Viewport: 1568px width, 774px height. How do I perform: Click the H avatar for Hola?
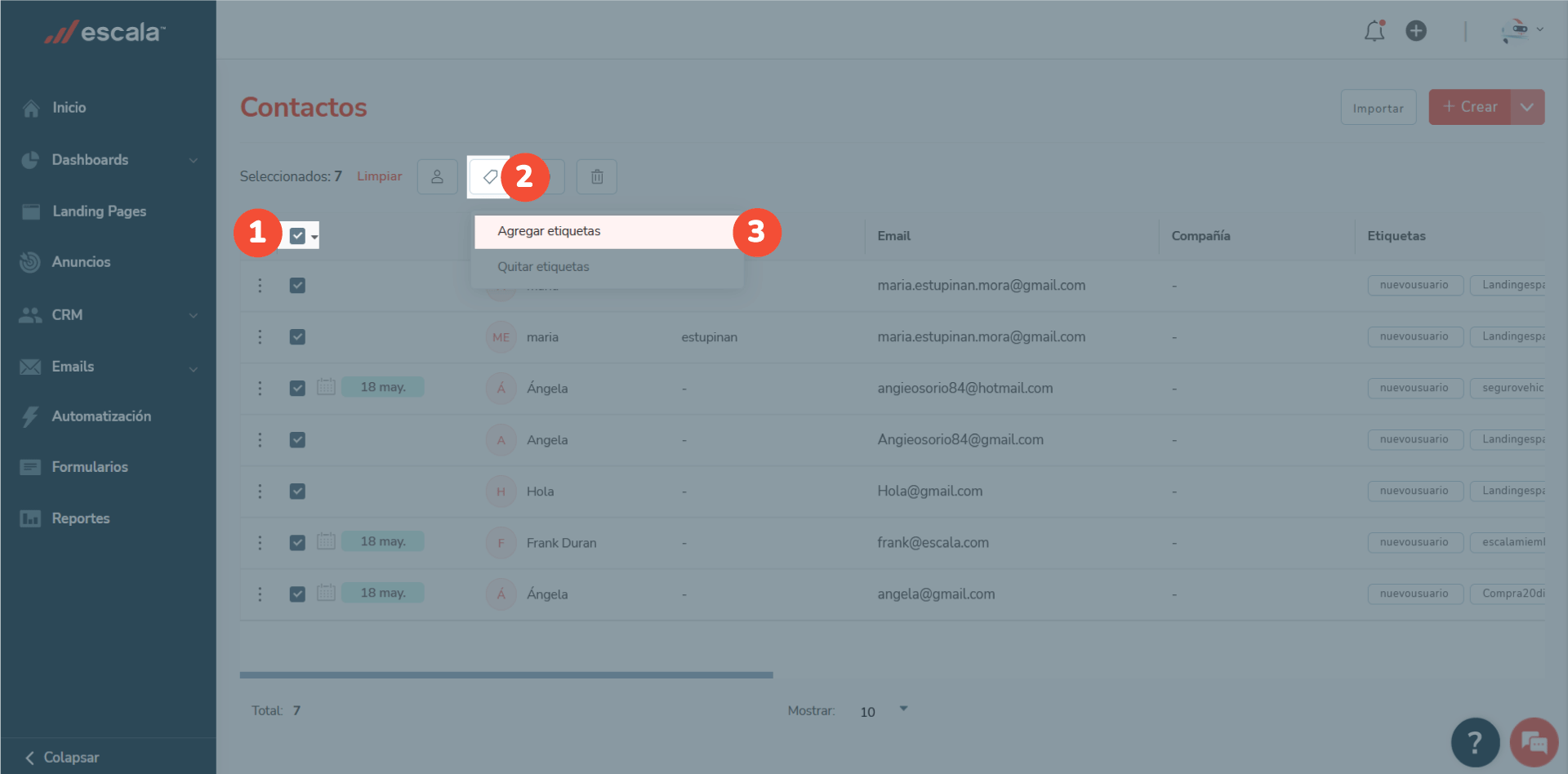[501, 492]
